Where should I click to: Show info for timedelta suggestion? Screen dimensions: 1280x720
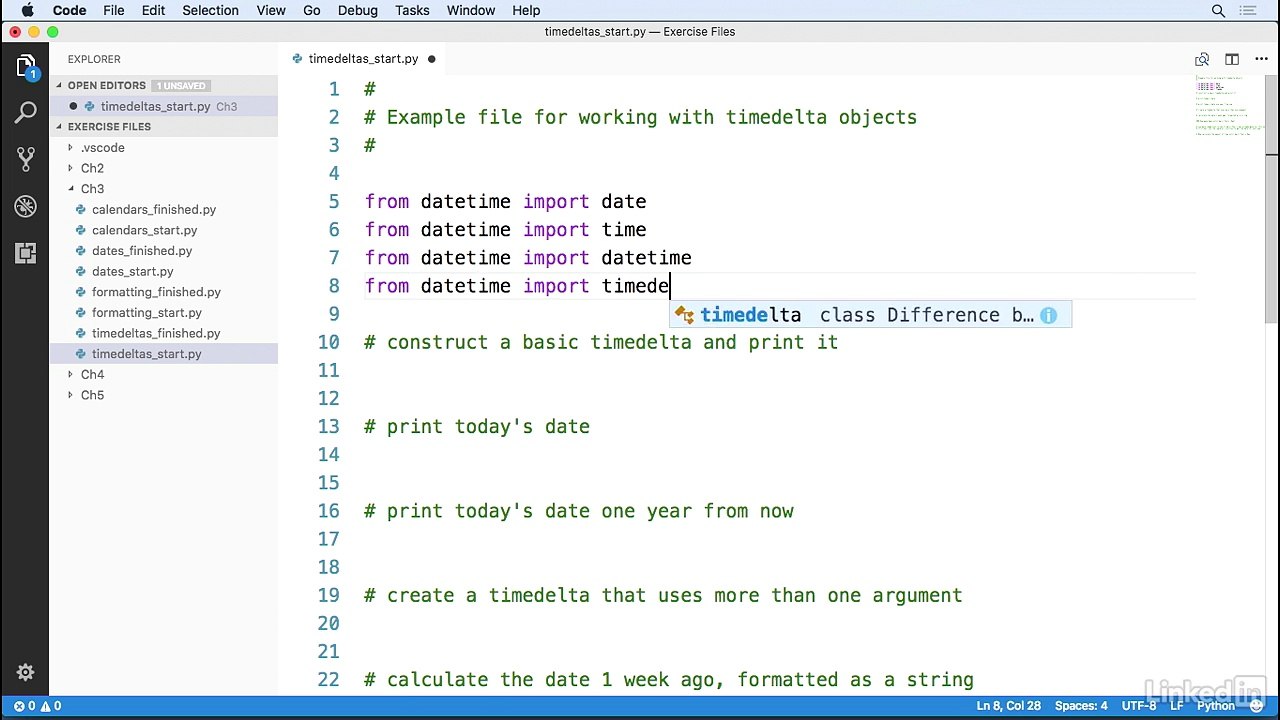[1048, 315]
